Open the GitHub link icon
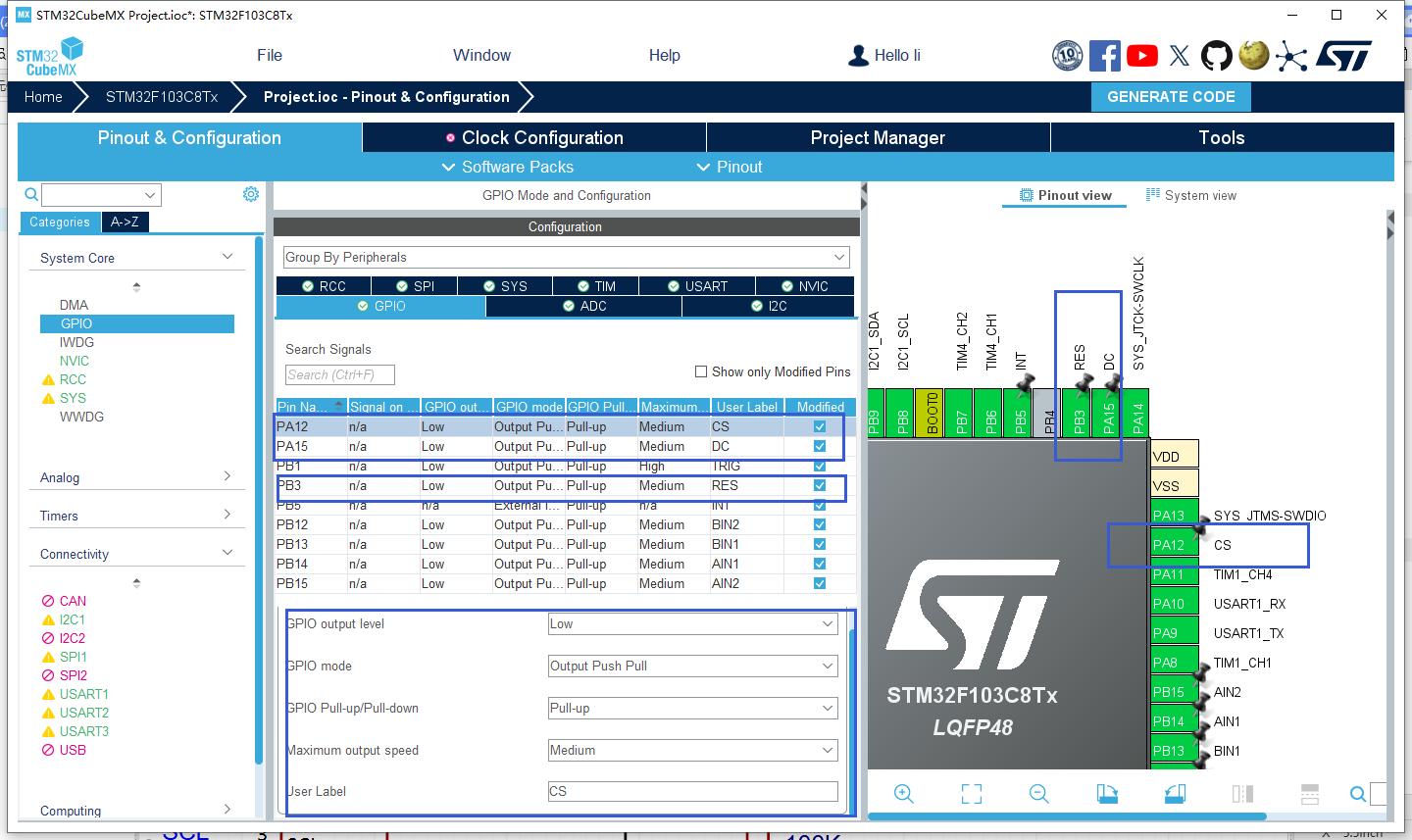This screenshot has height=840, width=1412. [x=1217, y=56]
